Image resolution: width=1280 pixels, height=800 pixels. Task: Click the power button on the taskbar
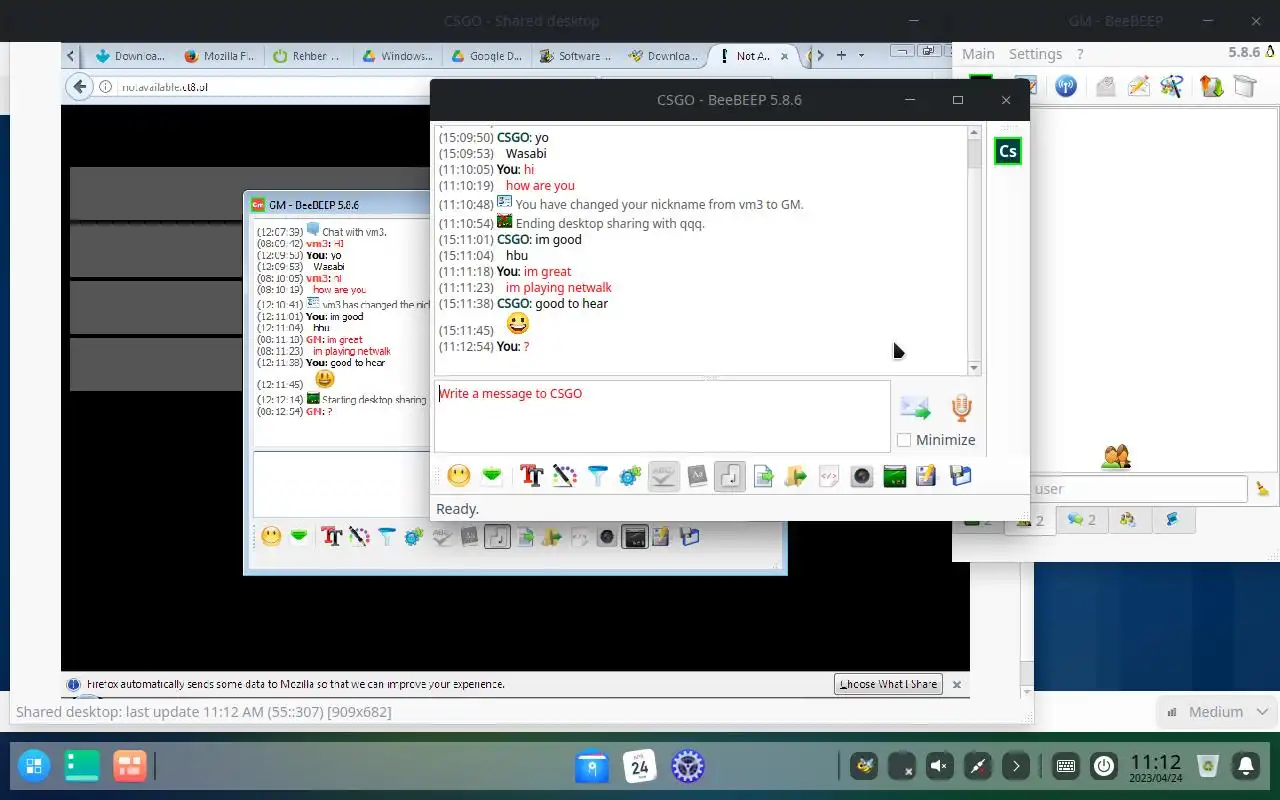(x=1104, y=767)
